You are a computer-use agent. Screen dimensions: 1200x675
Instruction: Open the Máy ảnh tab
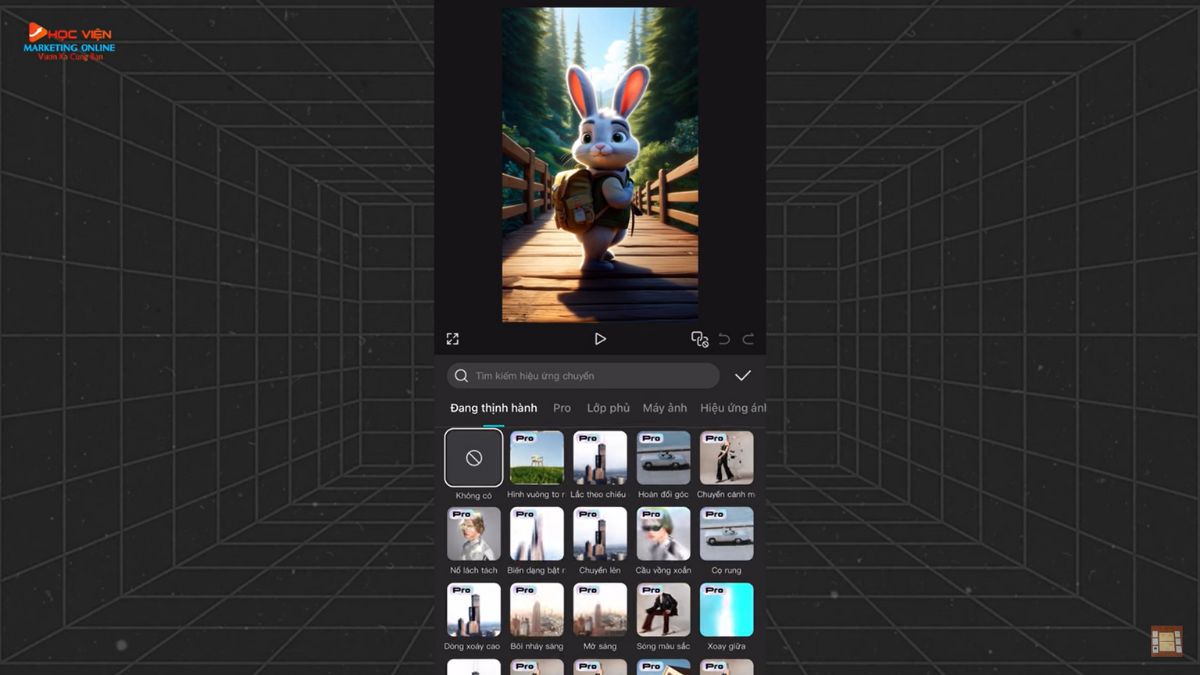click(665, 408)
